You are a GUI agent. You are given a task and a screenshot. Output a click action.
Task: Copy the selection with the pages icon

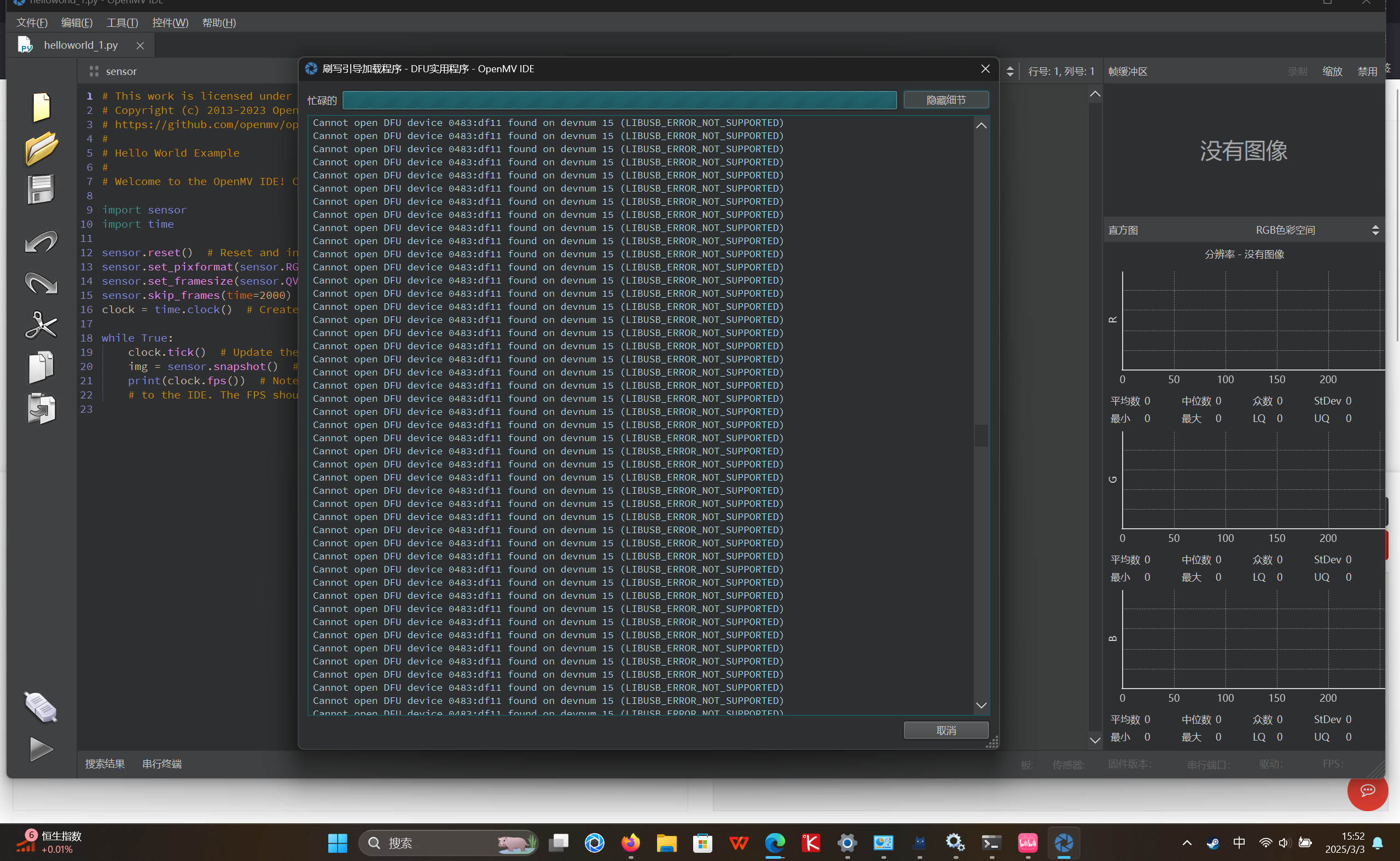[41, 367]
